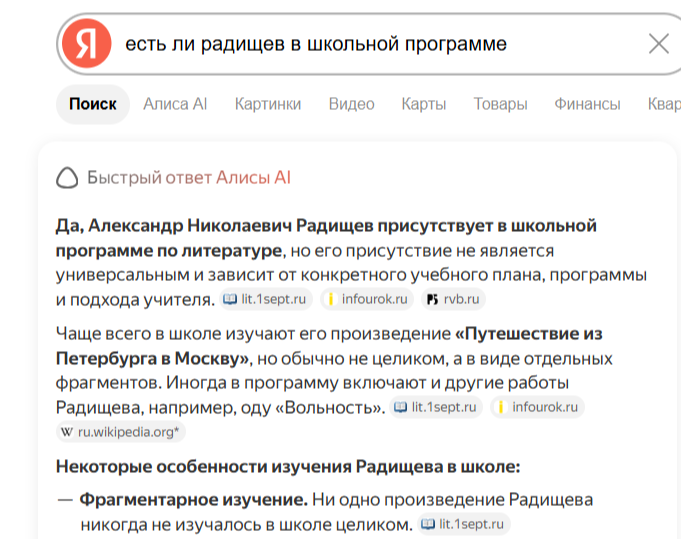Click the heading 'Некоторые особенности изучения Радищева в школе:'
The image size is (681, 539).
[288, 466]
